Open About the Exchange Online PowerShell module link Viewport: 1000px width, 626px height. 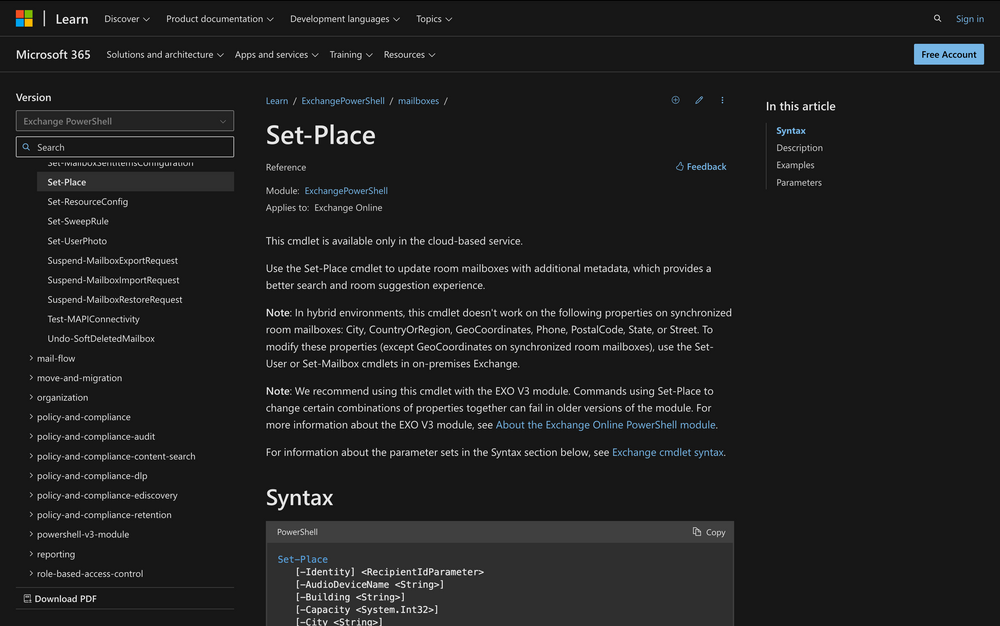pos(605,425)
